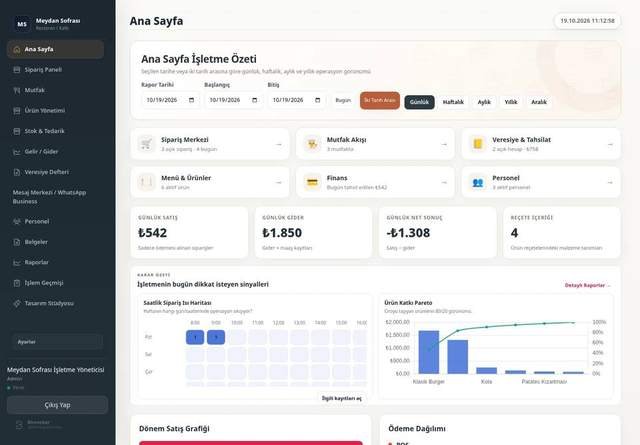Open Ürün Yönetimi from sidebar
640x445 pixels.
pos(55,111)
